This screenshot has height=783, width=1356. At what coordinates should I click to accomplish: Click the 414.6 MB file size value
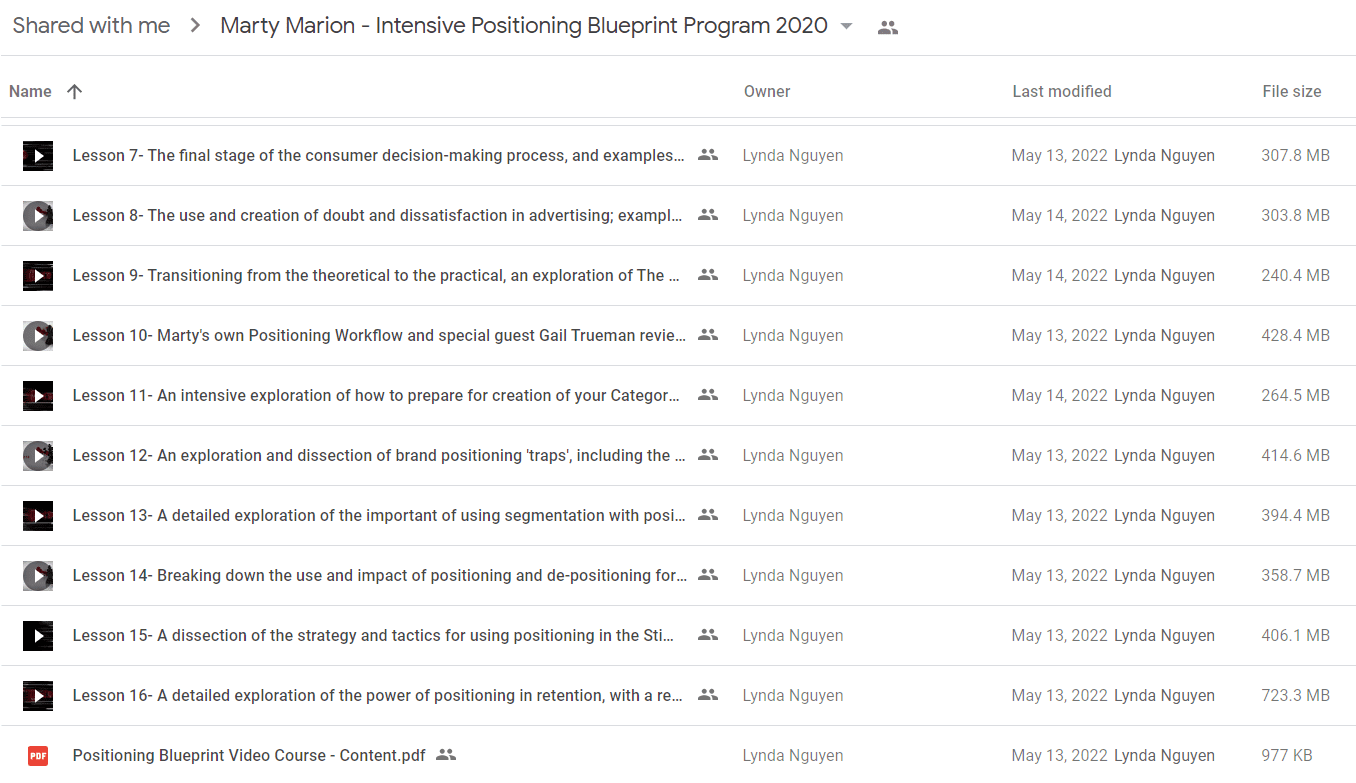point(1295,455)
